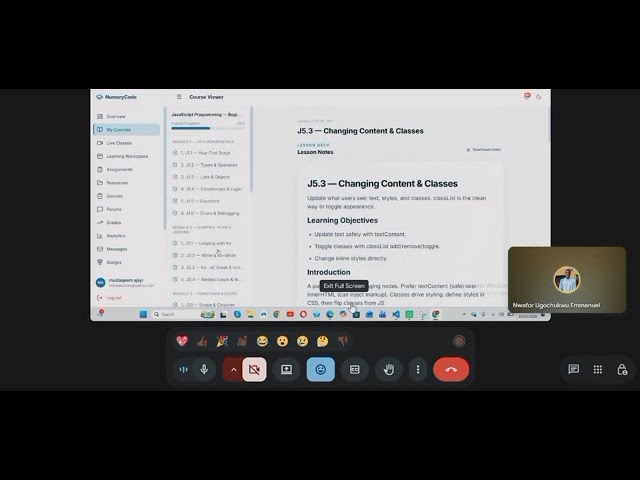Raise your hand in the meeting
Image resolution: width=640 pixels, height=480 pixels.
click(389, 369)
